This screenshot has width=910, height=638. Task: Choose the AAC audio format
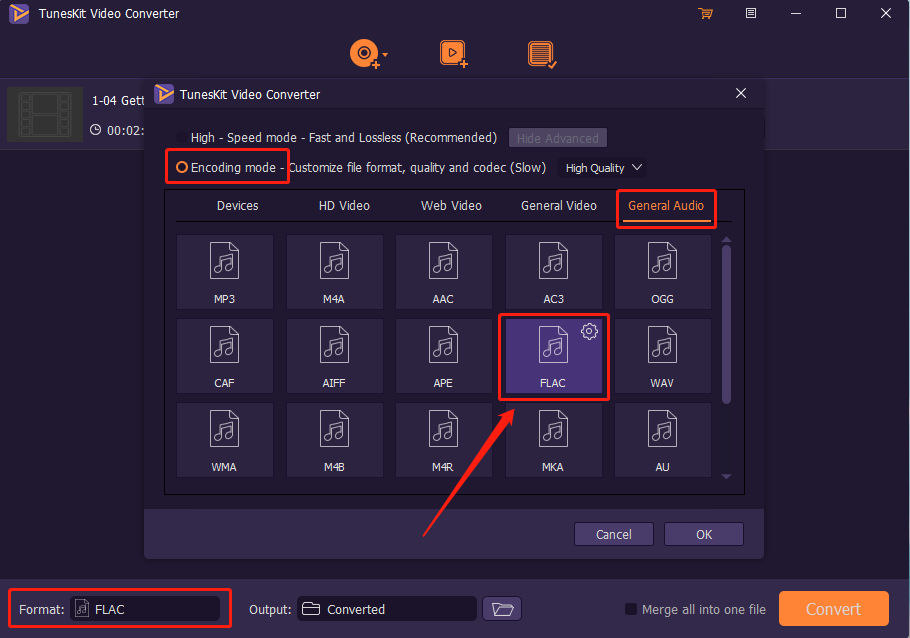443,272
